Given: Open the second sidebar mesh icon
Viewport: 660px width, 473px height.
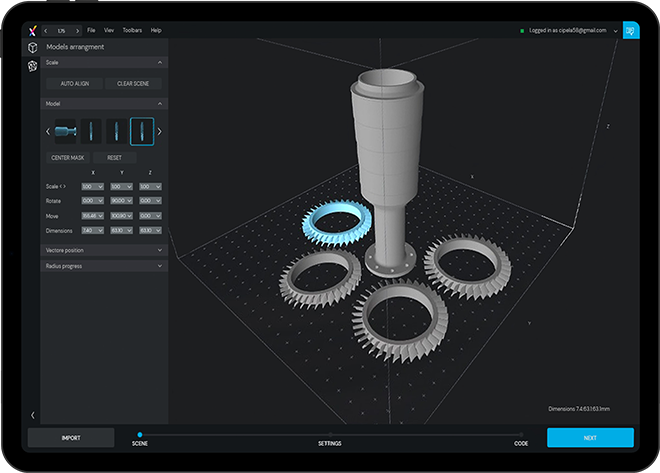Looking at the screenshot, I should [x=33, y=66].
